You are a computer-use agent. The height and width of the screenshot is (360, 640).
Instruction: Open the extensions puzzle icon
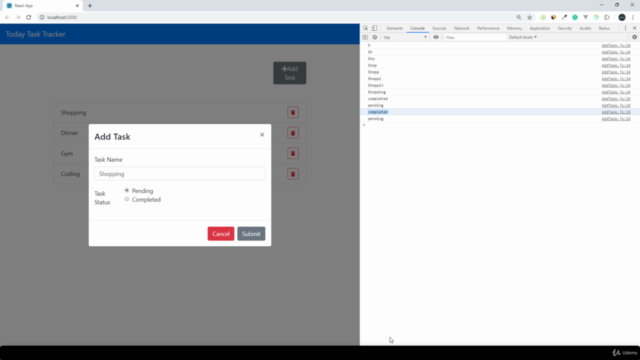pos(607,17)
